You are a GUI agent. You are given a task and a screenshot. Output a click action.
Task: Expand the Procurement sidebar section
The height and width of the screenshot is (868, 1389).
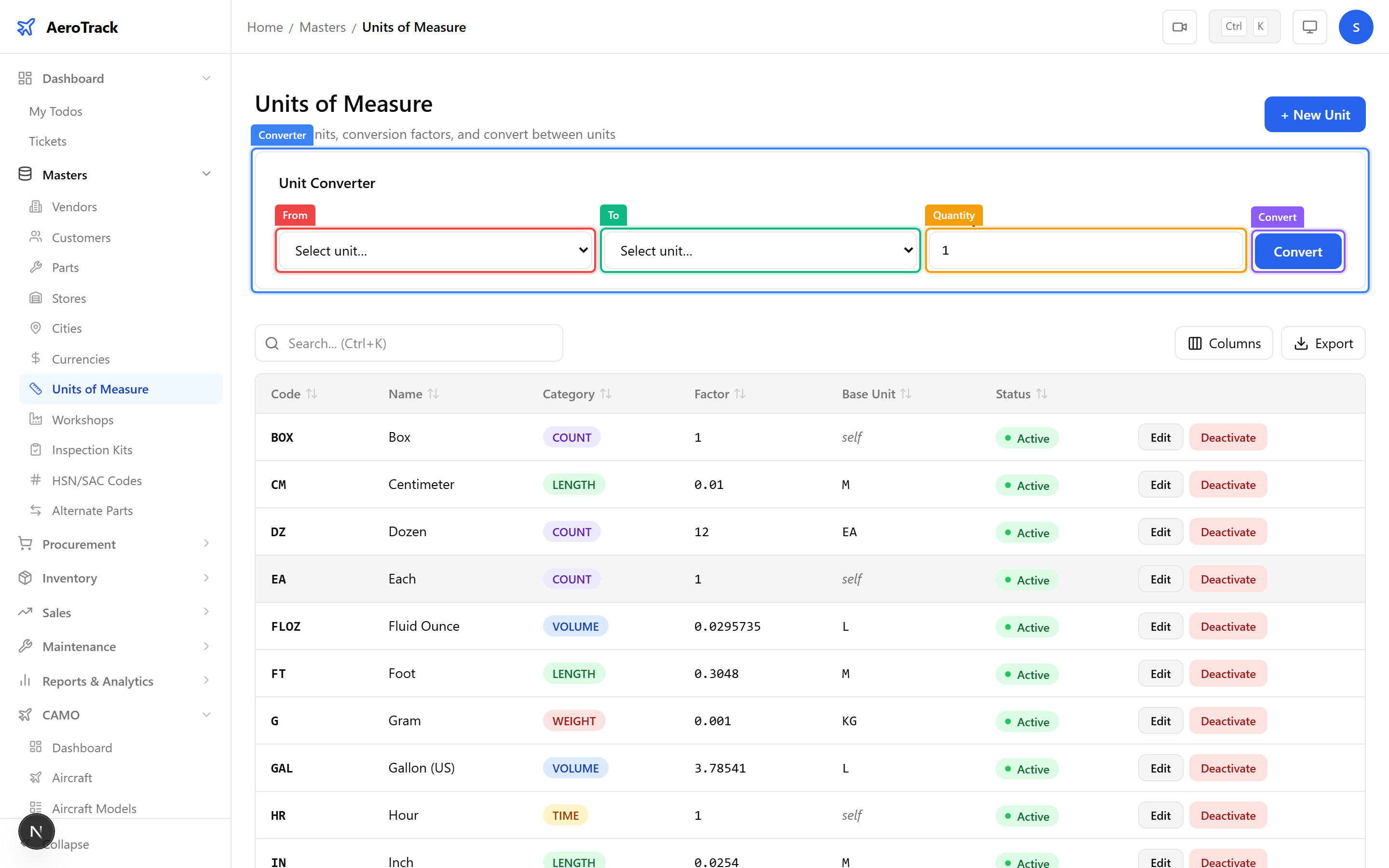coord(206,543)
